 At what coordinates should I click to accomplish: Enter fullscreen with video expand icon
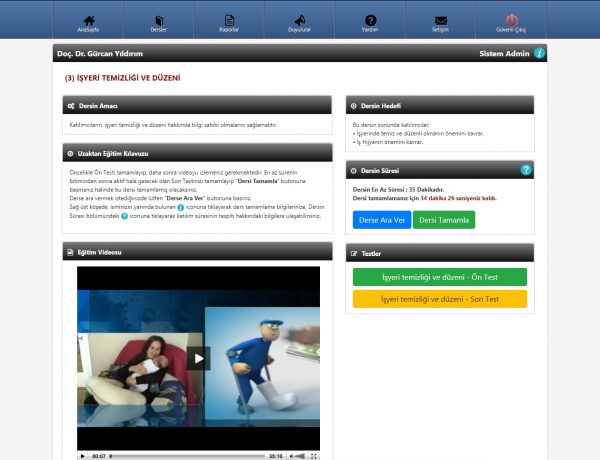coord(313,456)
